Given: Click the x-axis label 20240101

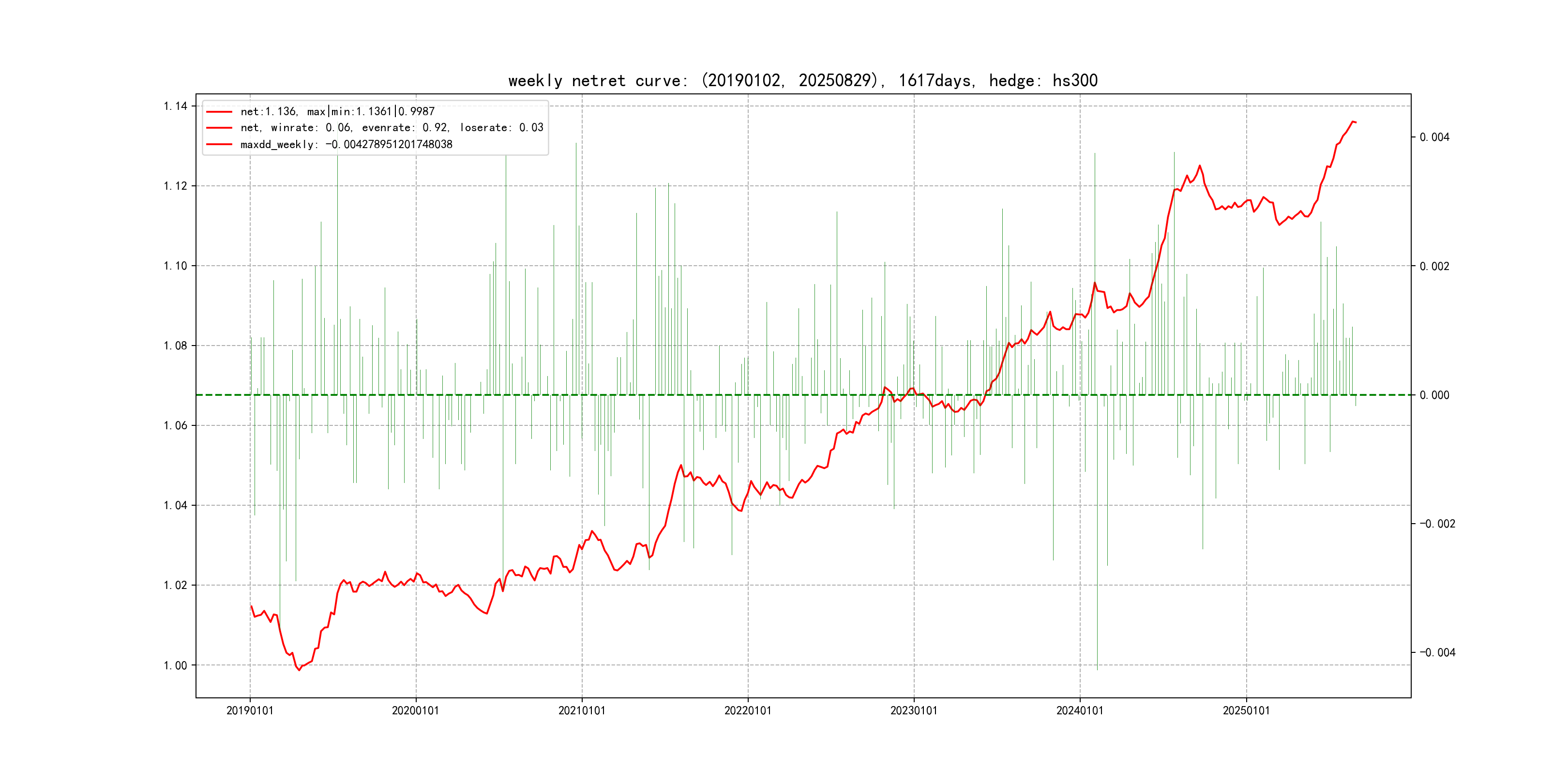Looking at the screenshot, I should pos(1080,710).
